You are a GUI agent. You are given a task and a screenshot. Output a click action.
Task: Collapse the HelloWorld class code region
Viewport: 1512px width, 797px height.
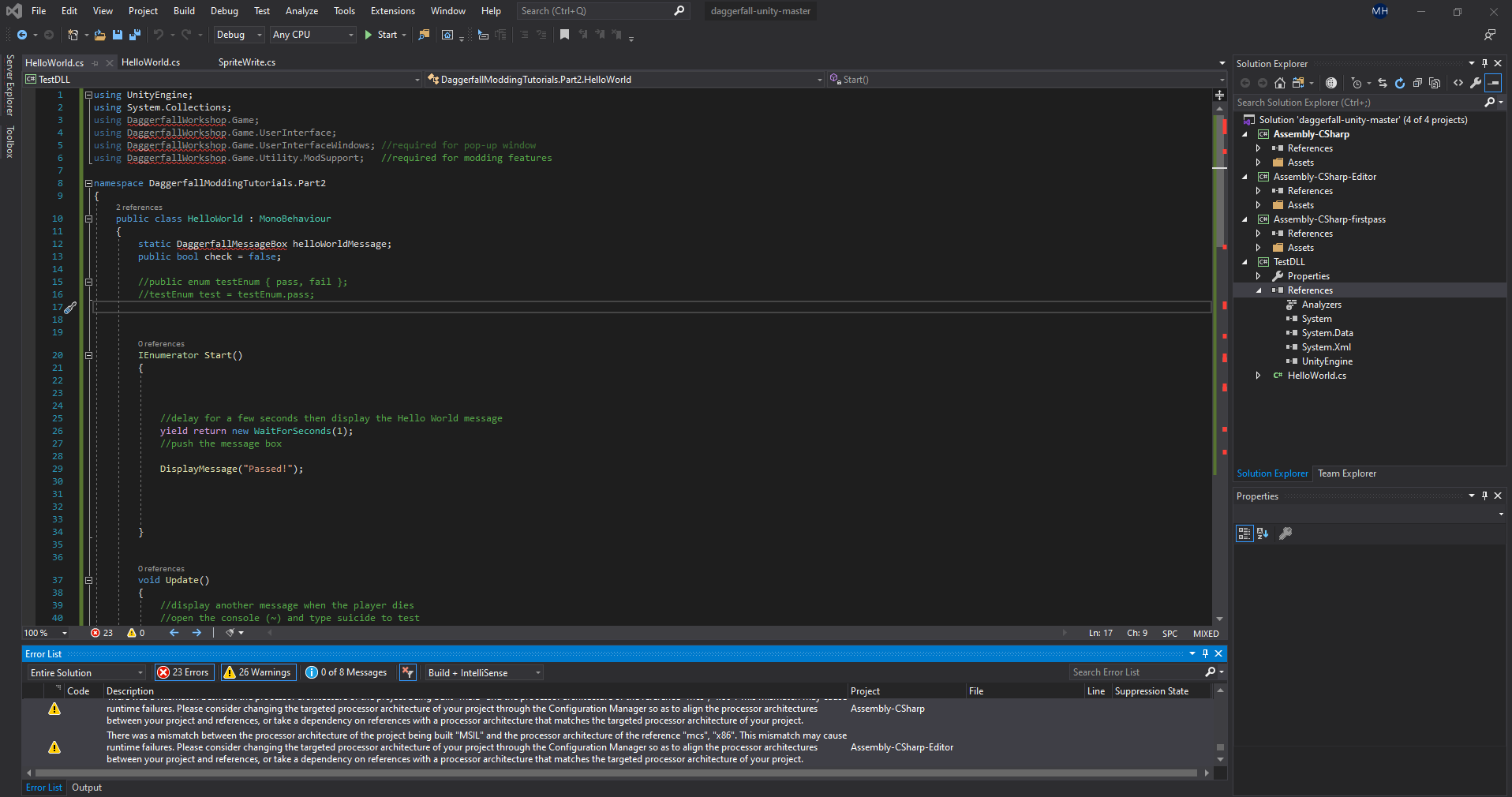[x=88, y=219]
